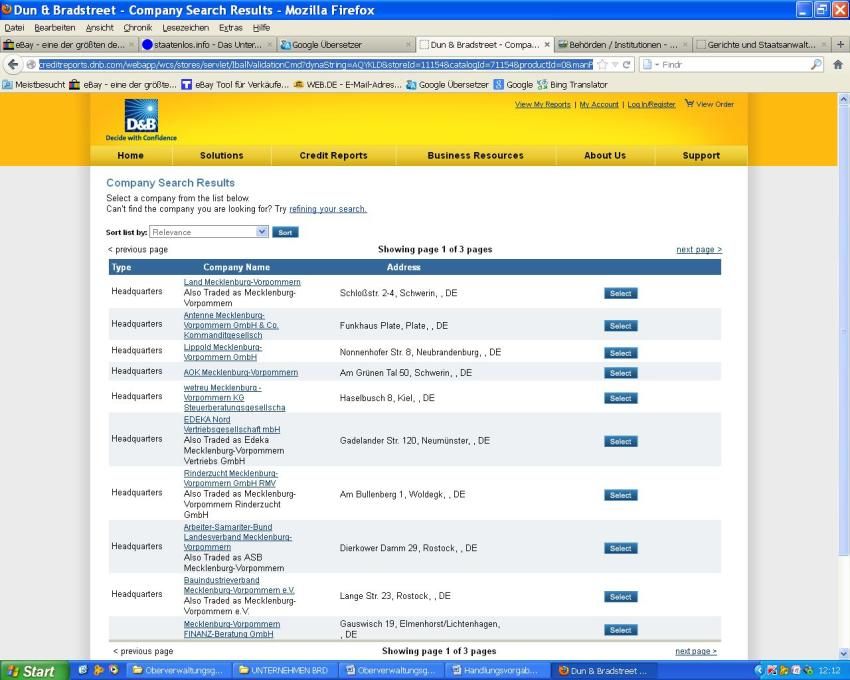Image resolution: width=850 pixels, height=680 pixels.
Task: Open the About Us navigation item
Action: click(x=605, y=156)
